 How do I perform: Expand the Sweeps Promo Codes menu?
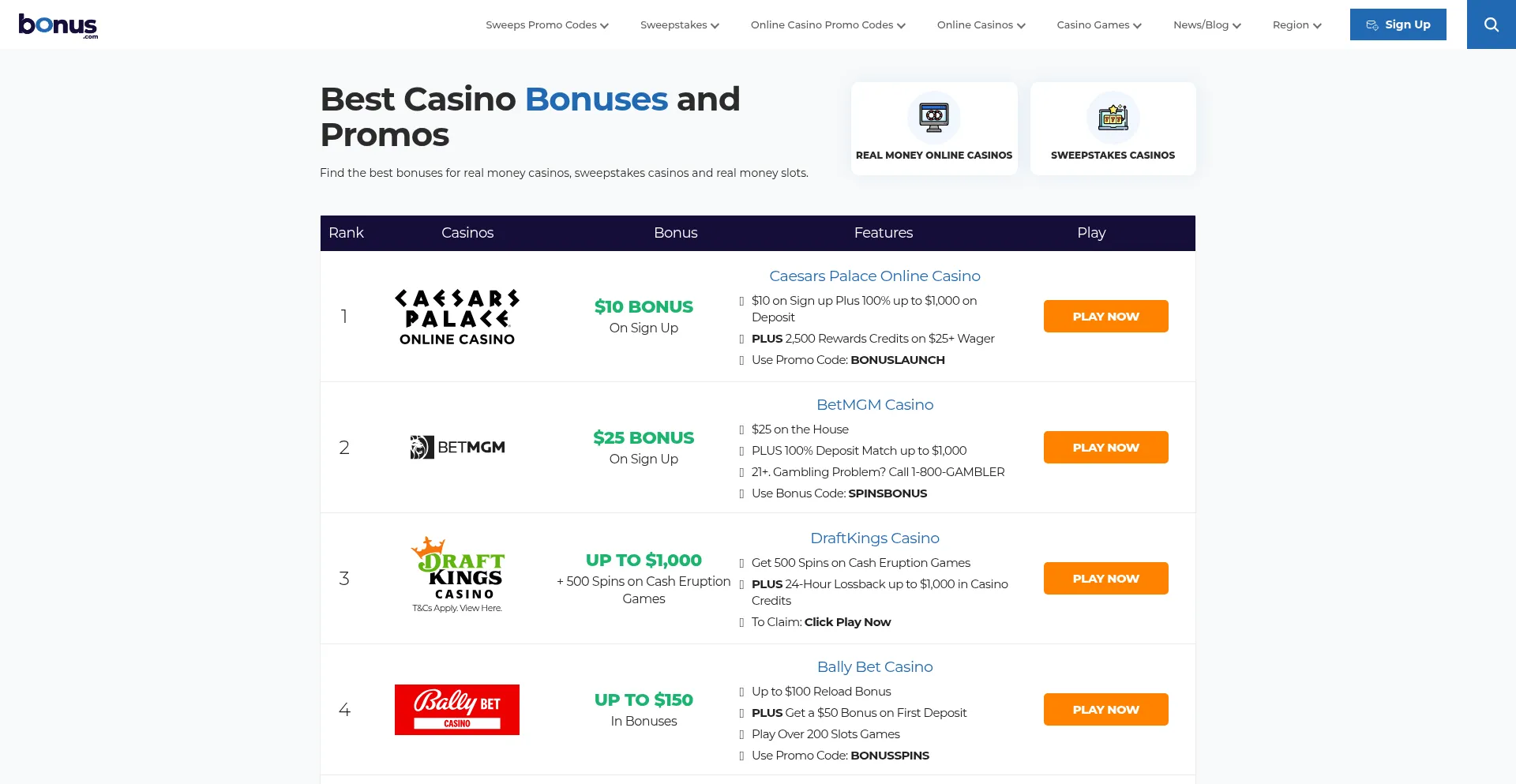547,25
